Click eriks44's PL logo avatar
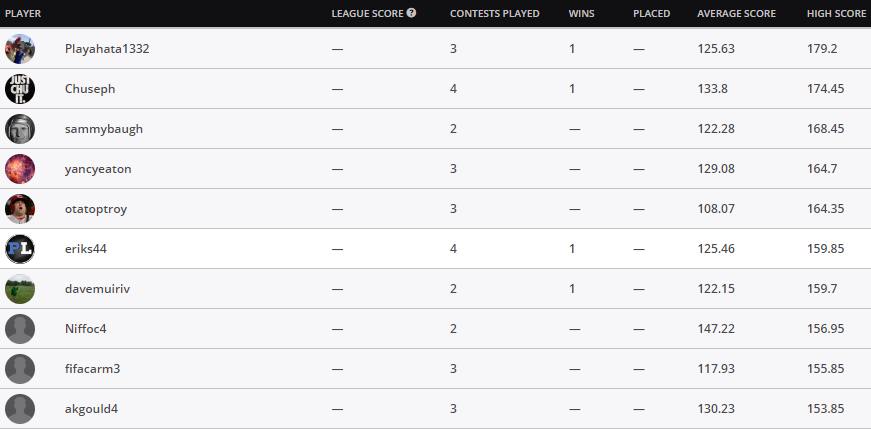The width and height of the screenshot is (871, 429). (20, 249)
